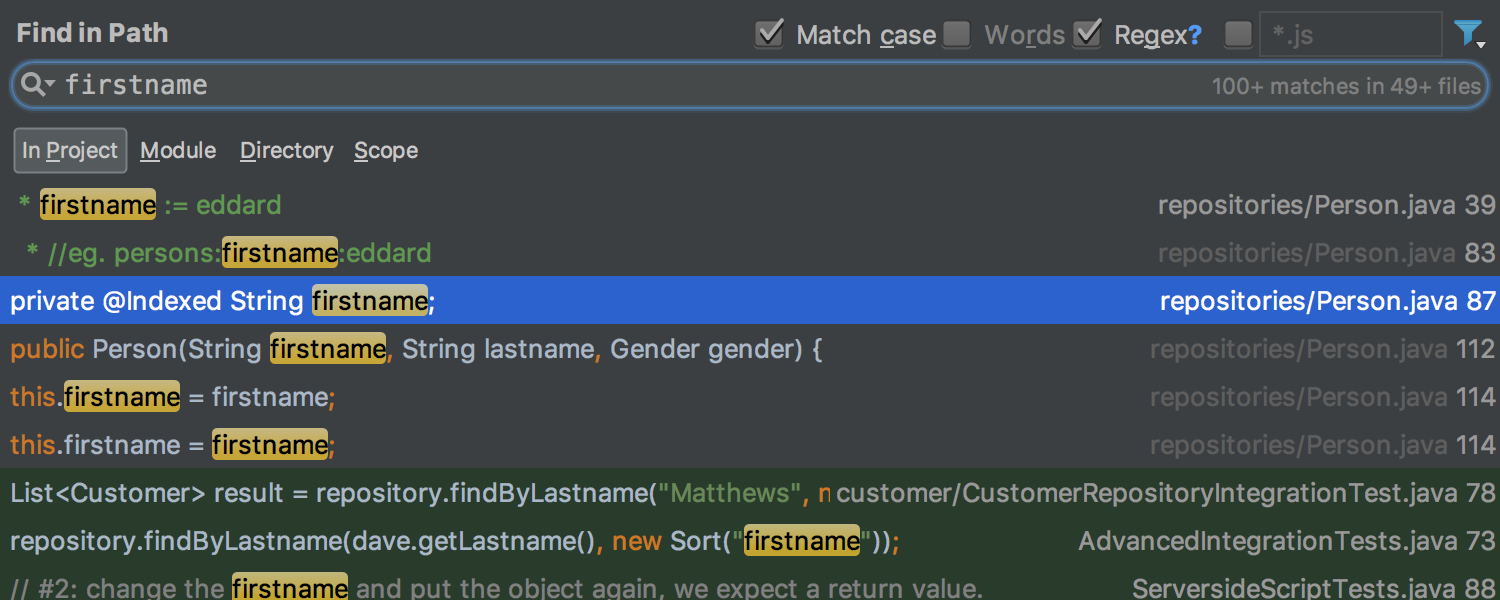Switch to the Module scope tab
Viewport: 1500px width, 600px height.
(178, 150)
